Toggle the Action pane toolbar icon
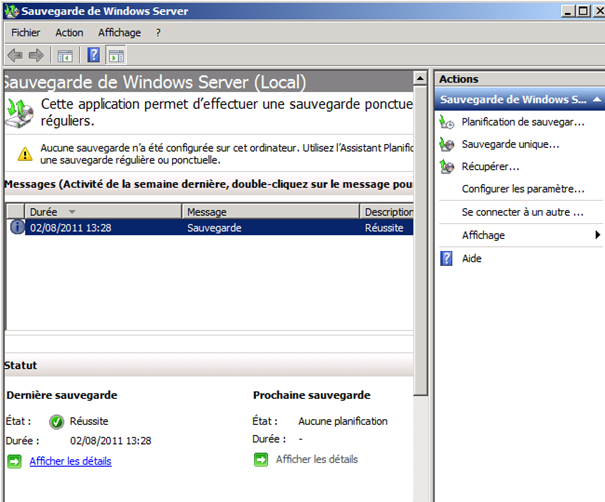 [x=116, y=56]
